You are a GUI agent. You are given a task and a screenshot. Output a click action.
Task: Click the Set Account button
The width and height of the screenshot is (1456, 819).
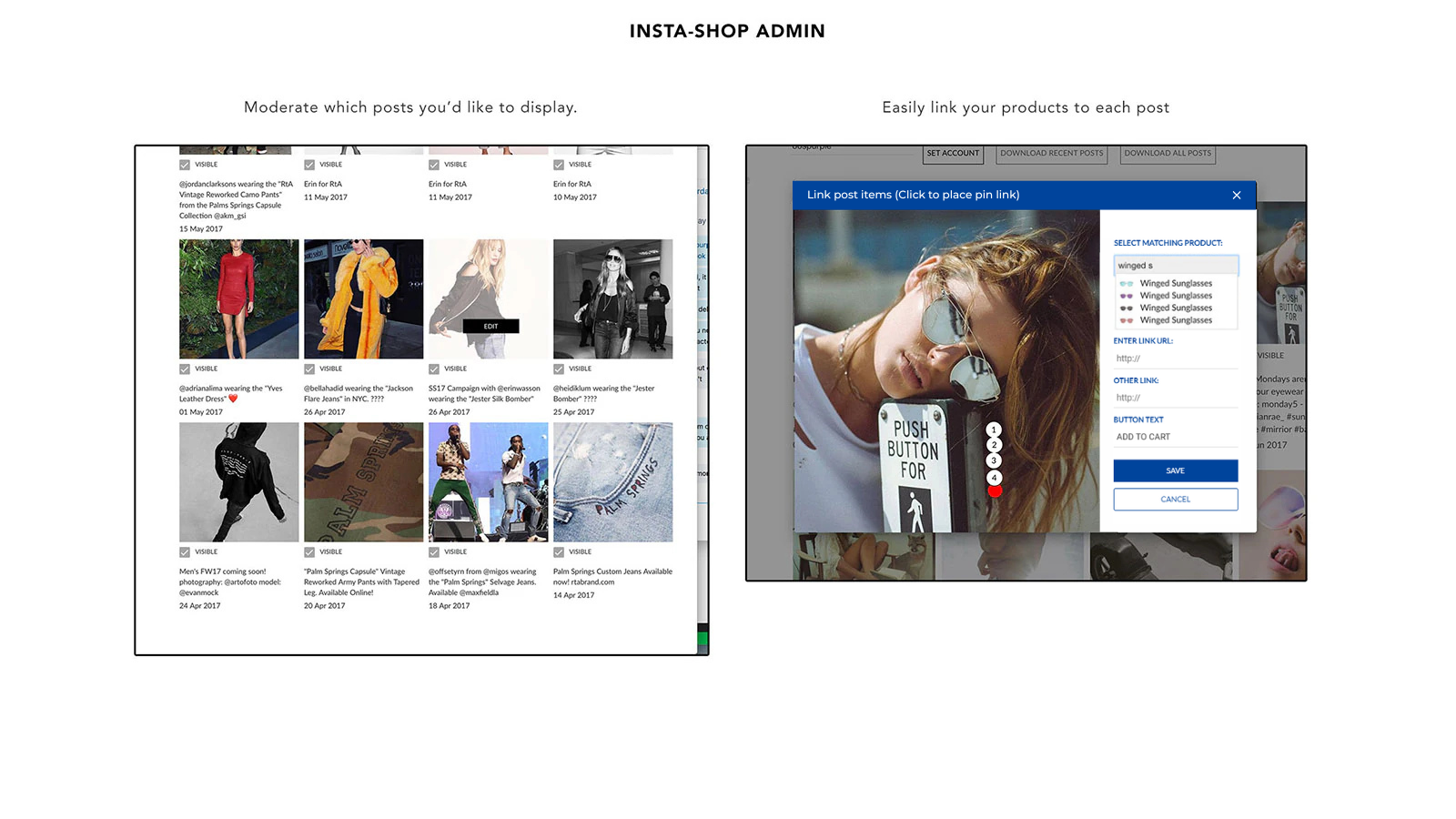point(953,154)
